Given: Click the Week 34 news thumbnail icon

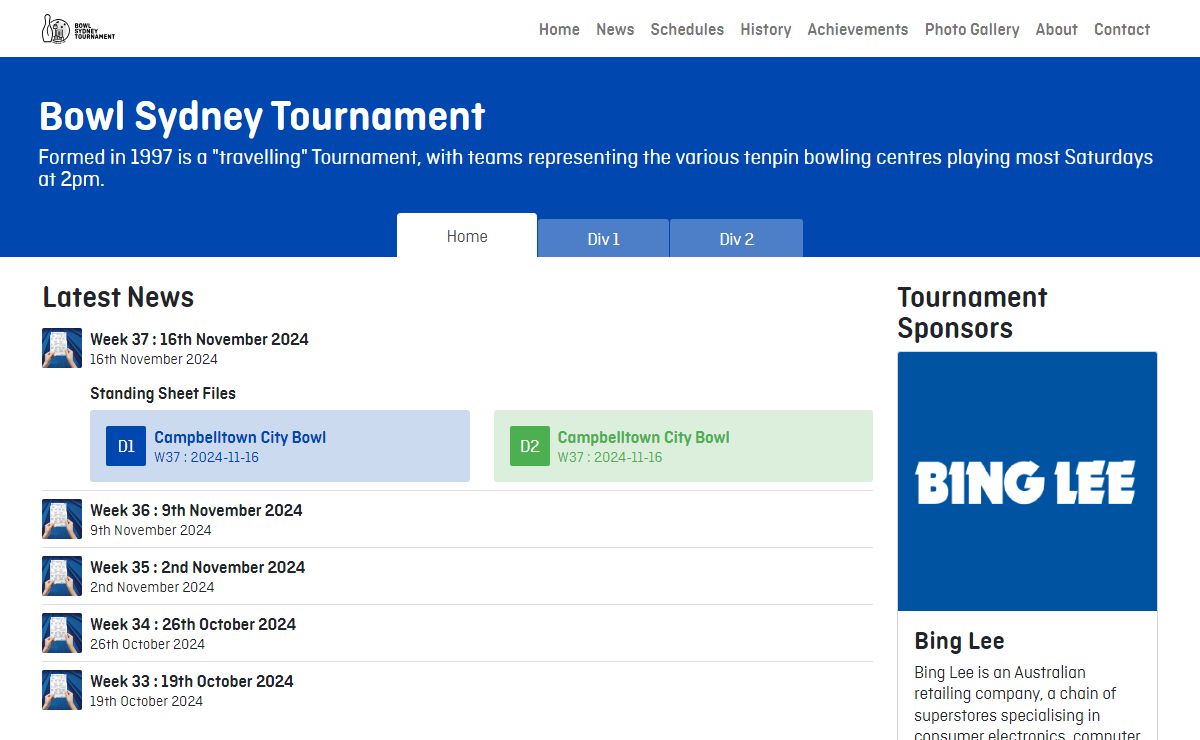Looking at the screenshot, I should (62, 633).
